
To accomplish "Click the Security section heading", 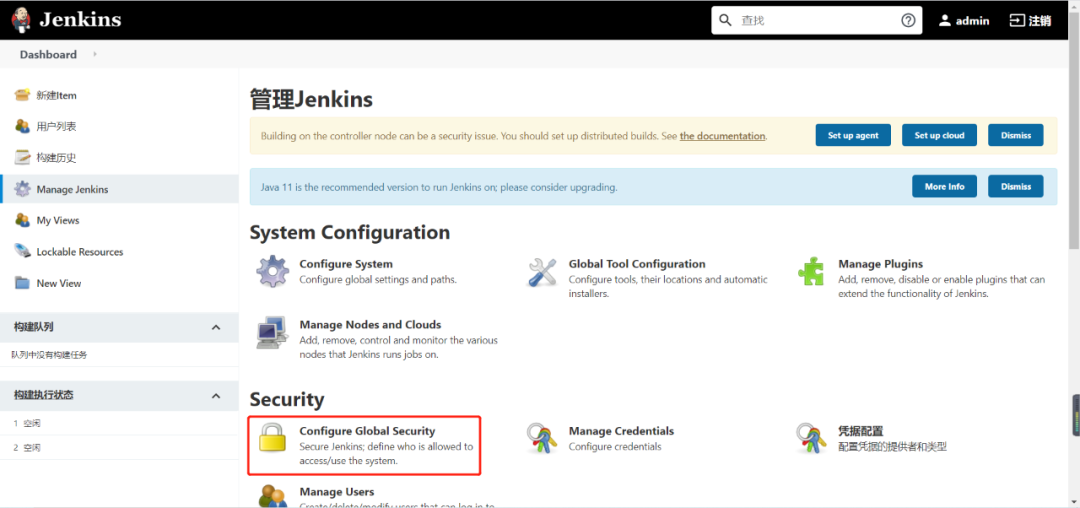I will pos(287,399).
